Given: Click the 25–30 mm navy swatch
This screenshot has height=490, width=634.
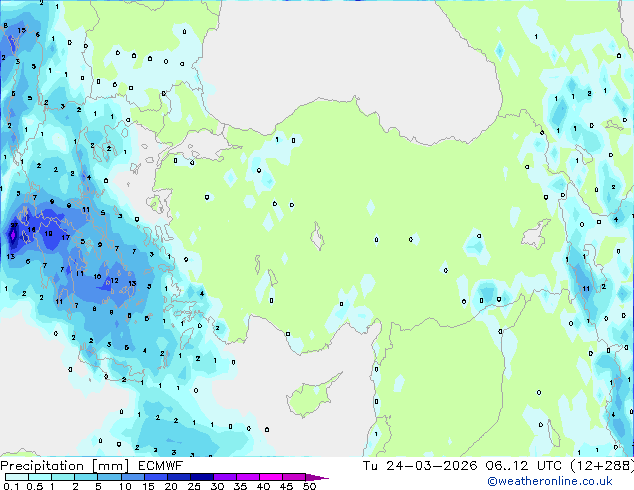Looking at the screenshot, I should click(201, 477).
